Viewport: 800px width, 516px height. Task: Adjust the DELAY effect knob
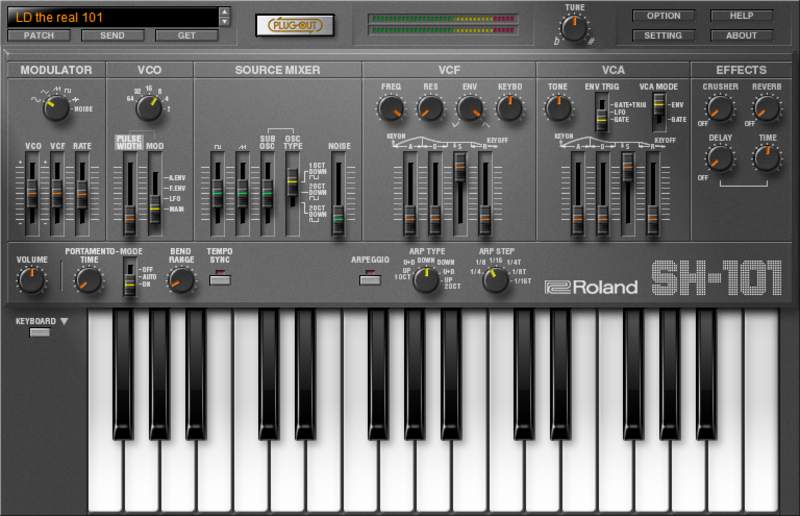[720, 159]
